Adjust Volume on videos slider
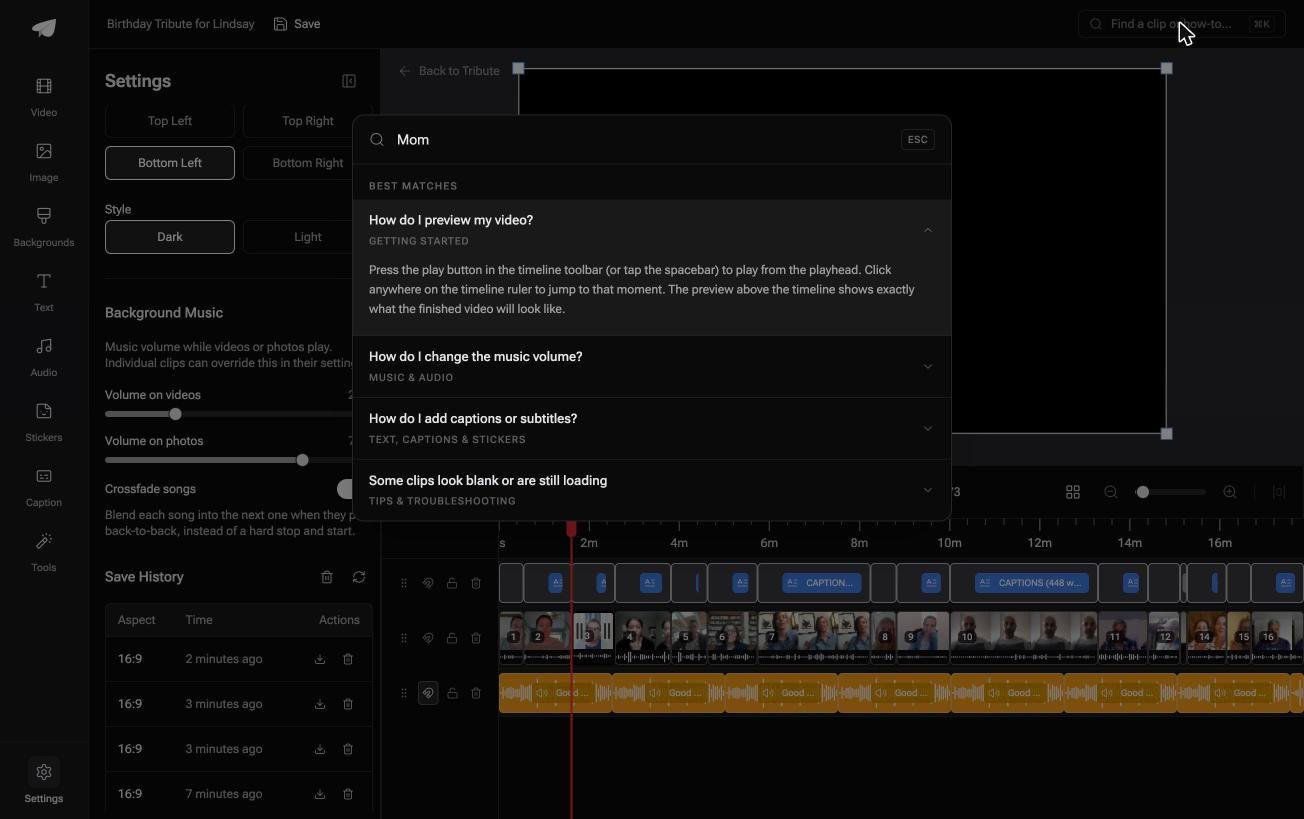Screen dimensions: 1304x819 pos(176,414)
